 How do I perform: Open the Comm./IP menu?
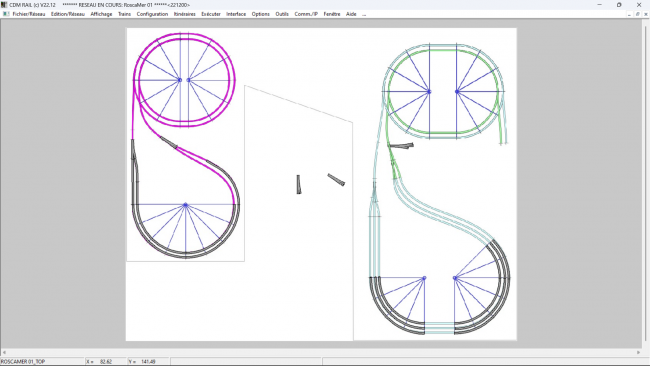point(306,14)
